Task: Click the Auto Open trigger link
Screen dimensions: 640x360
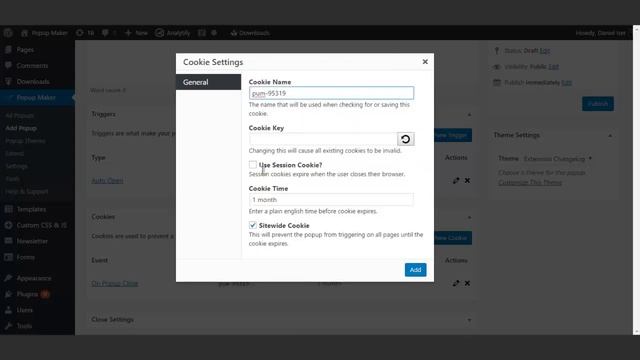Action: pos(107,180)
